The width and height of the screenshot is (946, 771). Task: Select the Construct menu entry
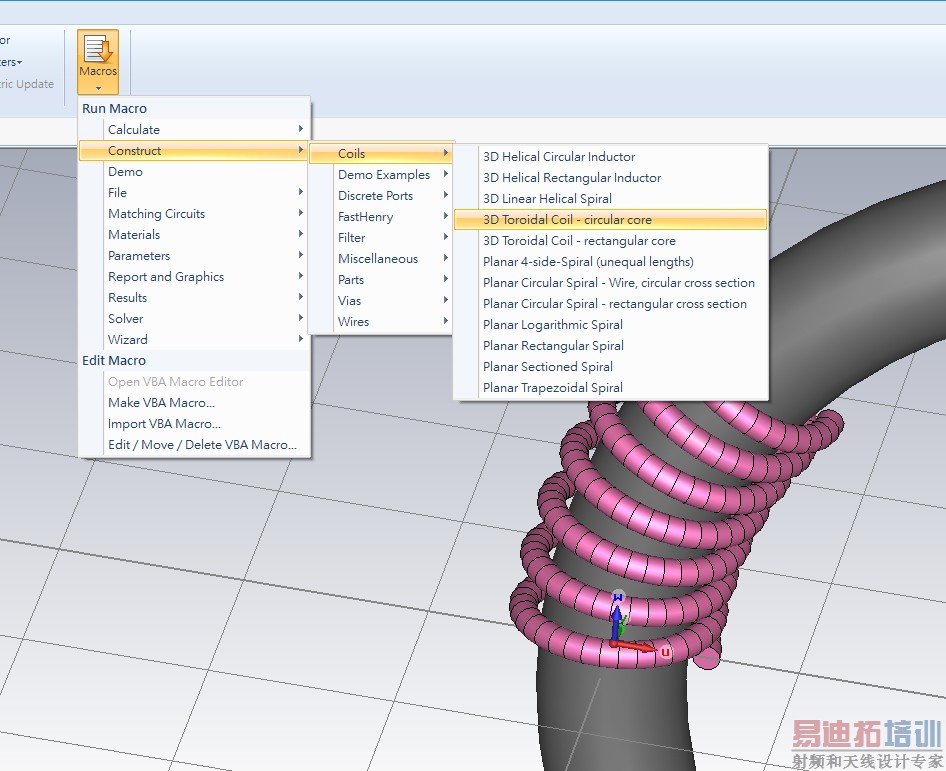point(194,151)
